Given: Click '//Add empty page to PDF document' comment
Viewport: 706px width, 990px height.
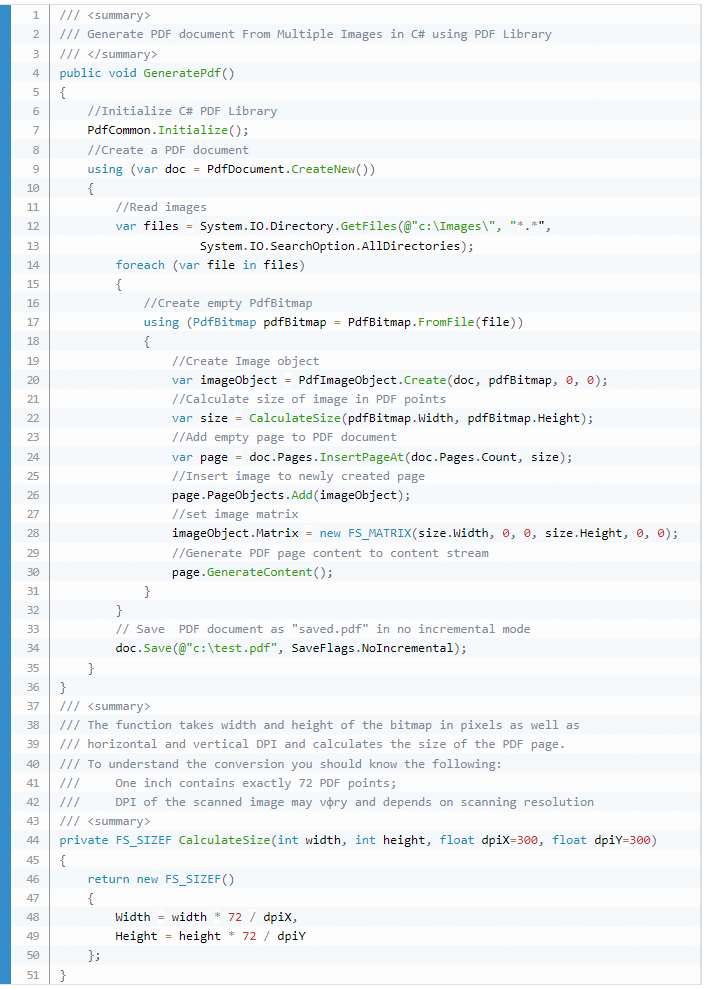Looking at the screenshot, I should (284, 437).
